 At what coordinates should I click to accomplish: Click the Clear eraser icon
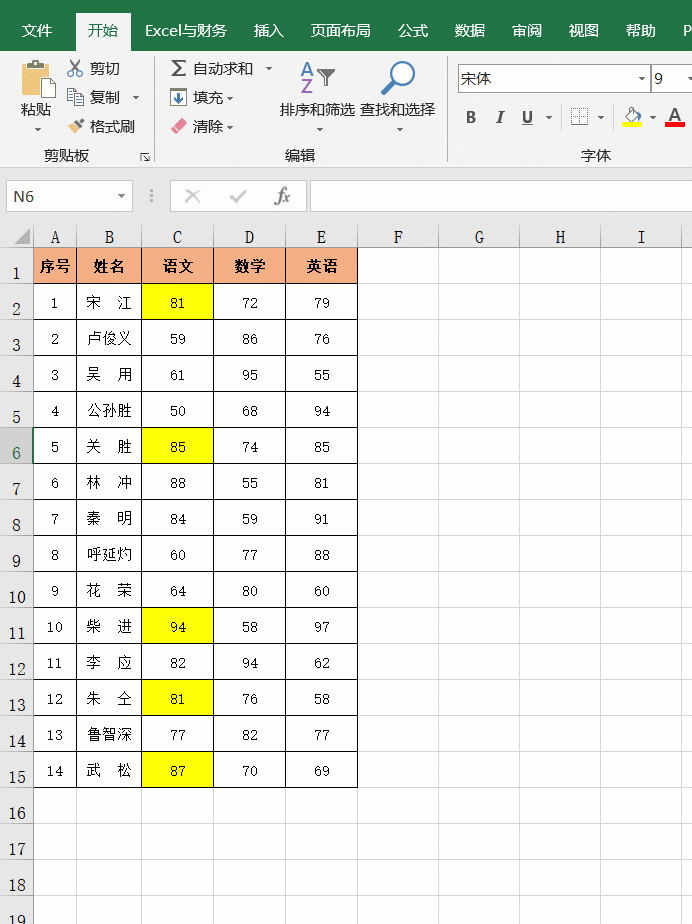[x=179, y=126]
